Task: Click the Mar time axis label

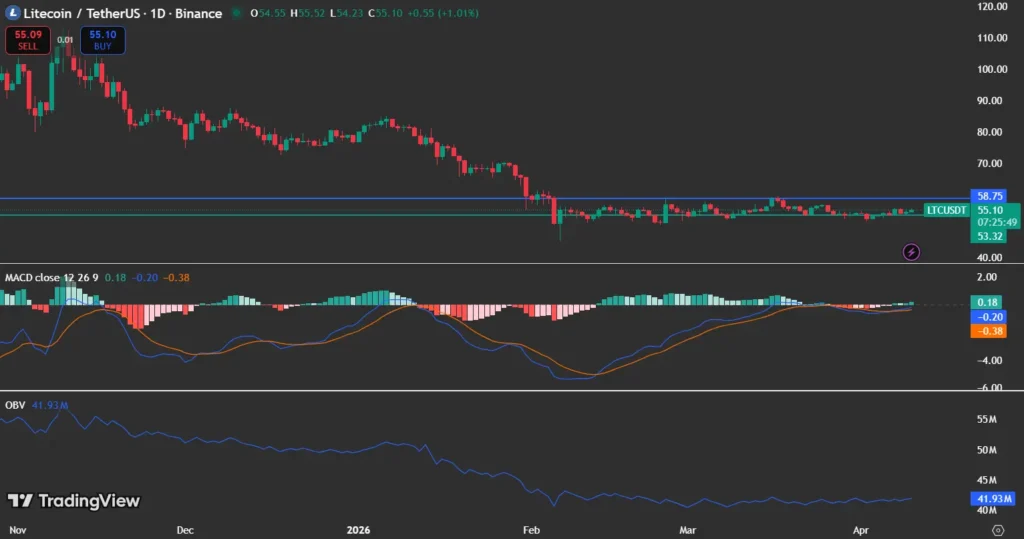Action: (688, 530)
